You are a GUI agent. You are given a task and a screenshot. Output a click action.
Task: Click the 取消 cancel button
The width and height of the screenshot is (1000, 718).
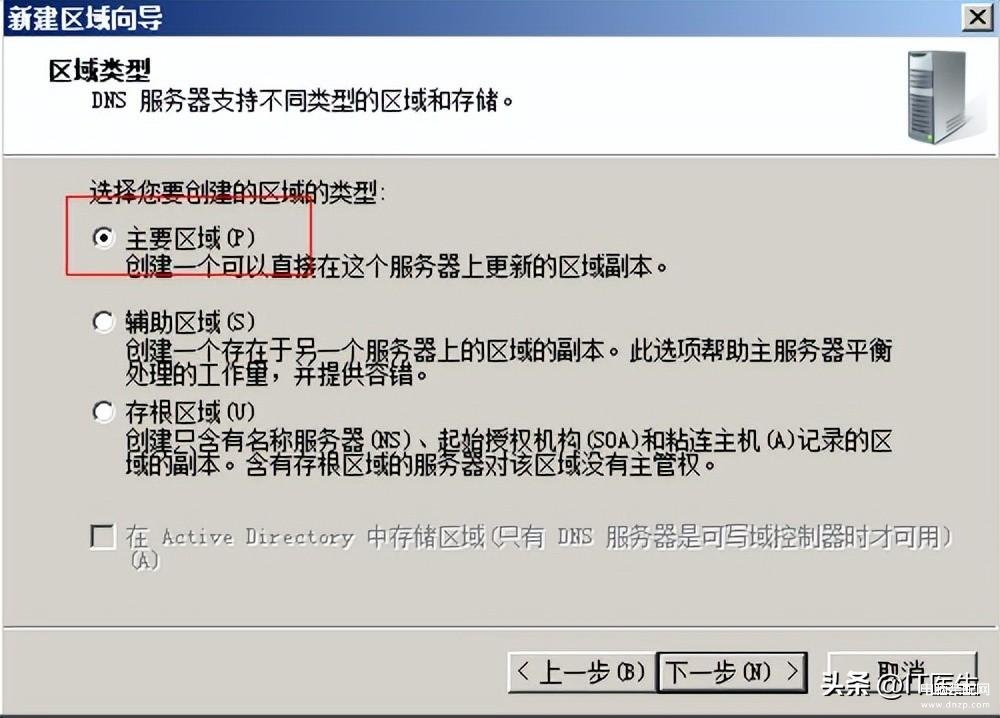point(902,671)
